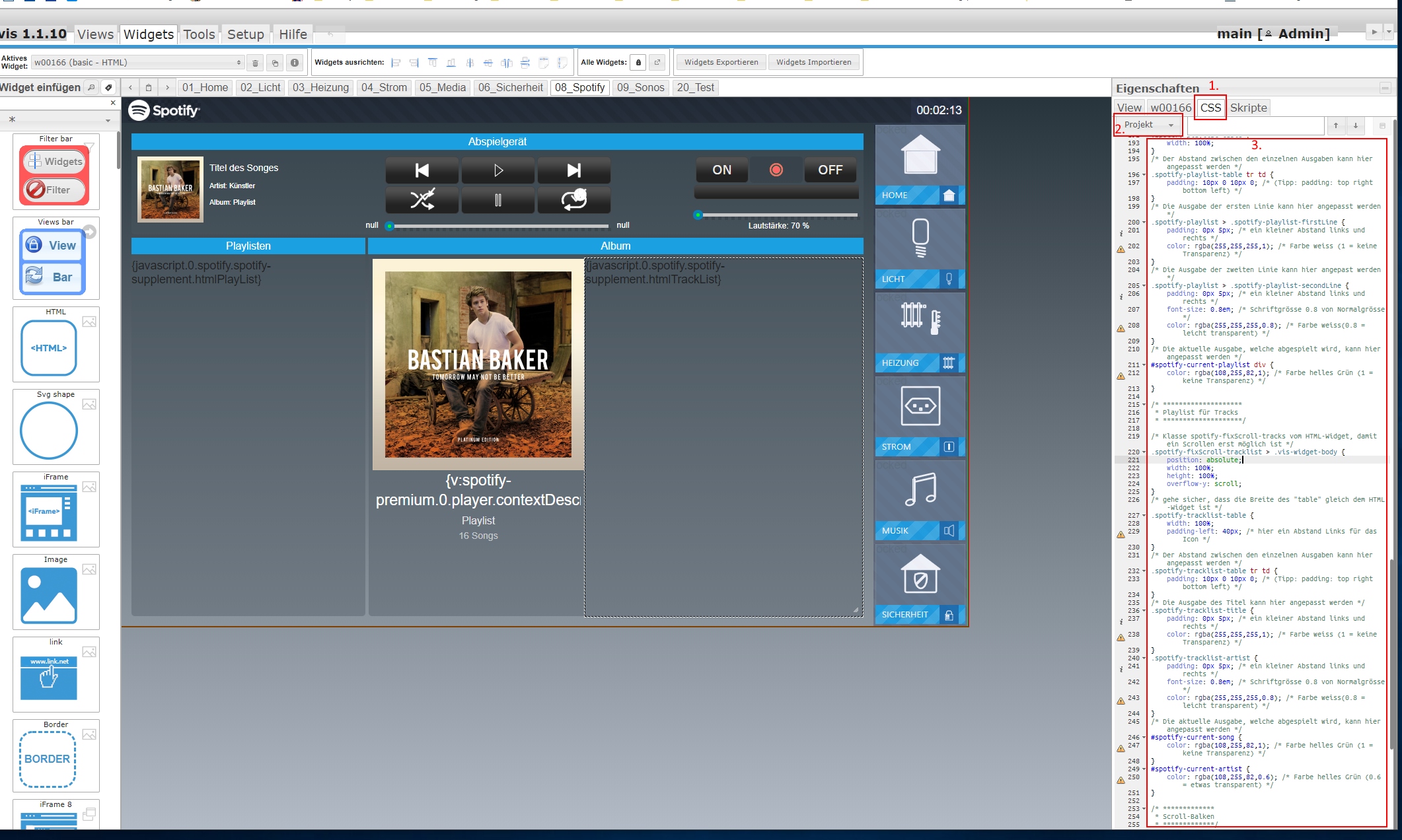Open widget info icon
The image size is (1402, 840).
(295, 63)
